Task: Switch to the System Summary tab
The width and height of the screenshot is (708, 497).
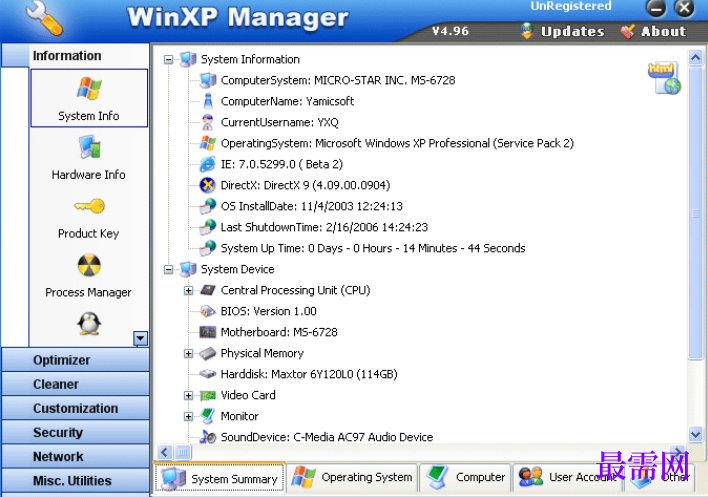Action: click(x=220, y=478)
